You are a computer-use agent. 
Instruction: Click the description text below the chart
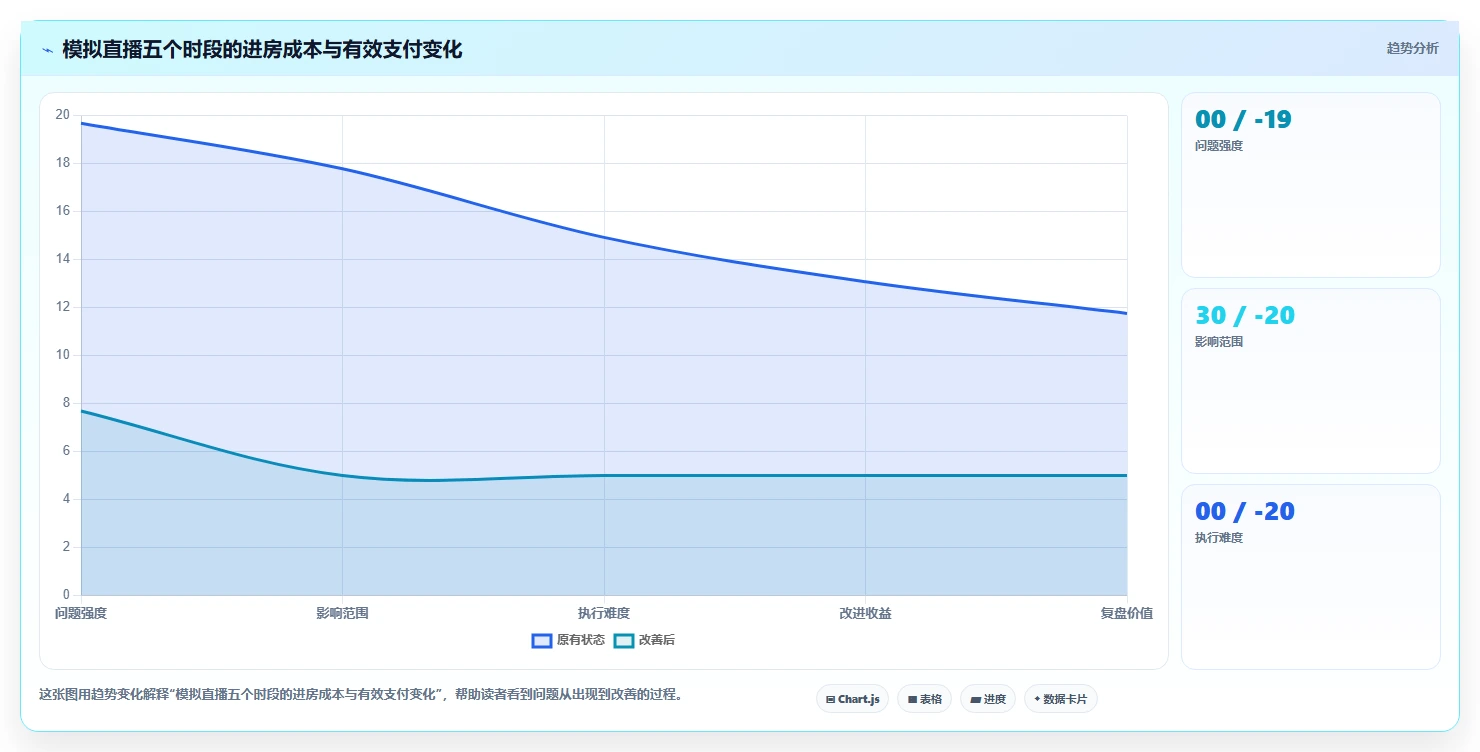coord(363,694)
